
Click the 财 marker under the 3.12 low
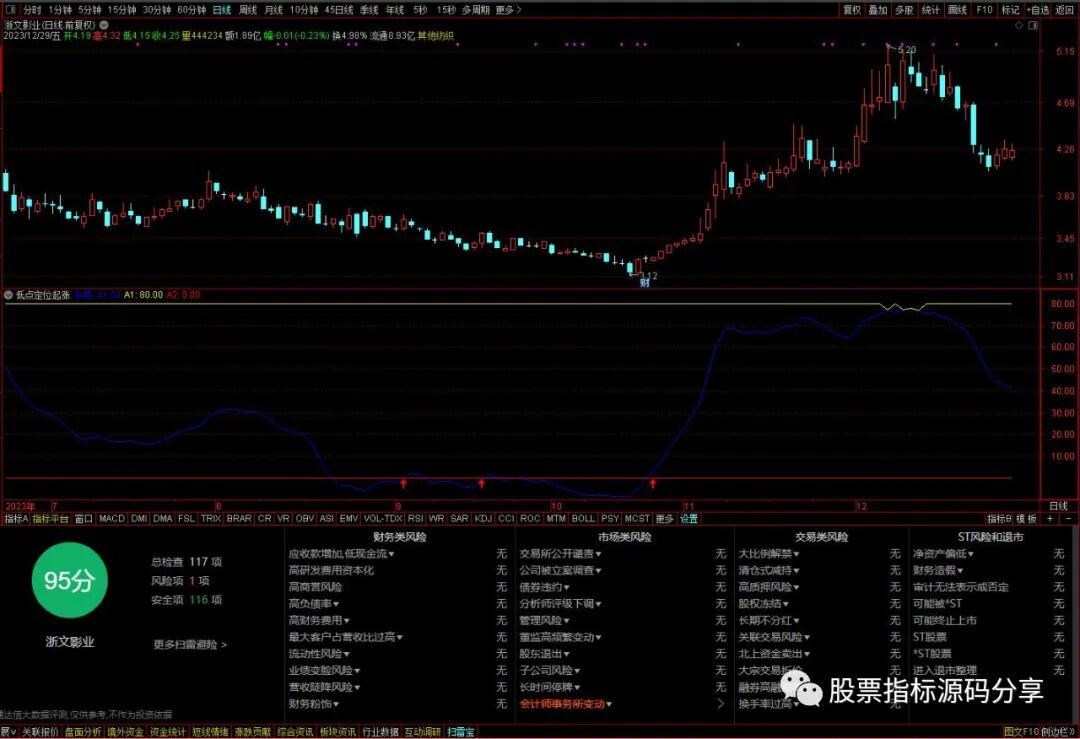click(645, 283)
